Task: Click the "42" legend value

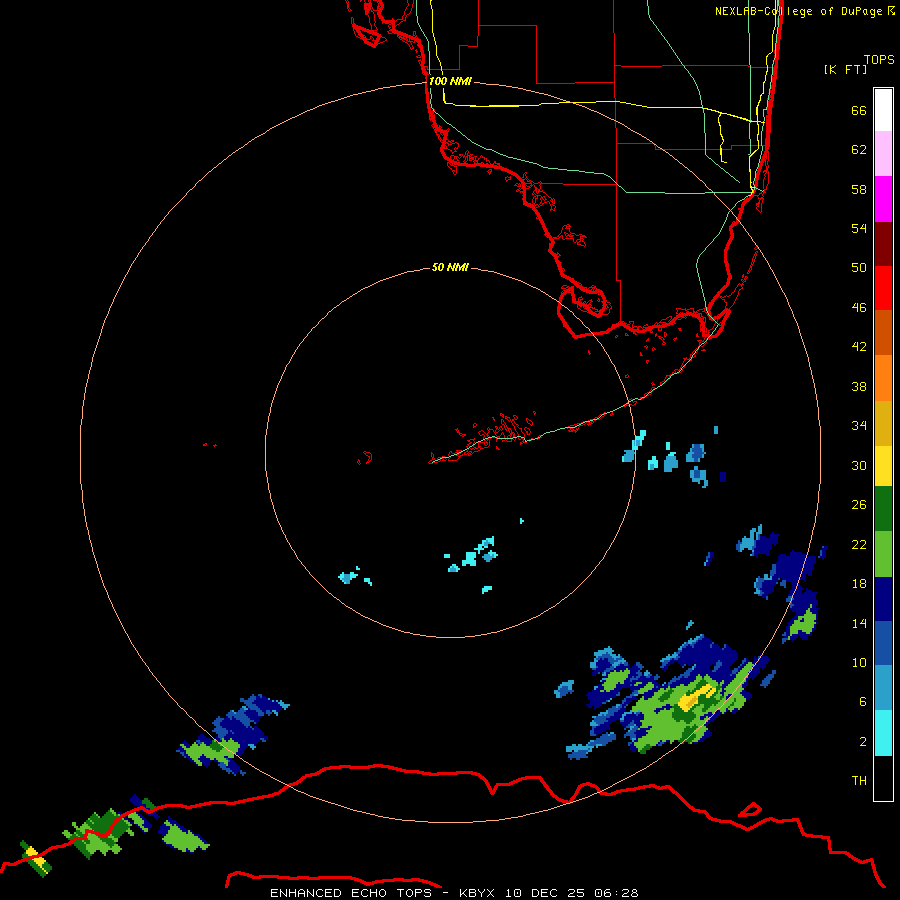Action: coord(859,346)
